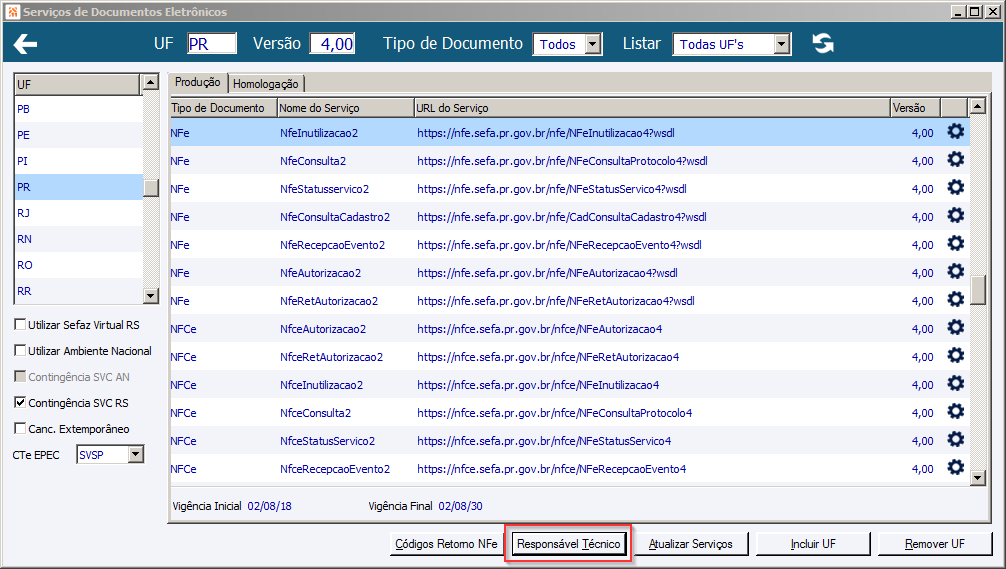Click the nfce NFeRetAutorizacao4 URL
The width and height of the screenshot is (1006, 569).
click(x=548, y=357)
